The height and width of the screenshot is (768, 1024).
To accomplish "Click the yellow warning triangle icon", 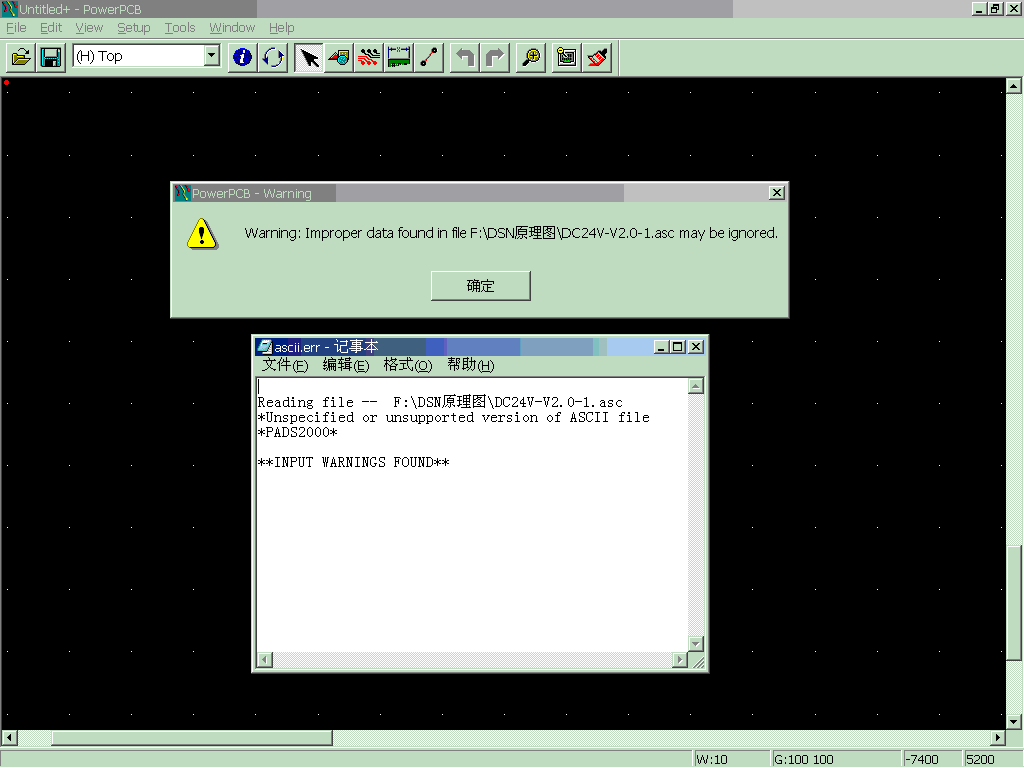I will tap(202, 234).
